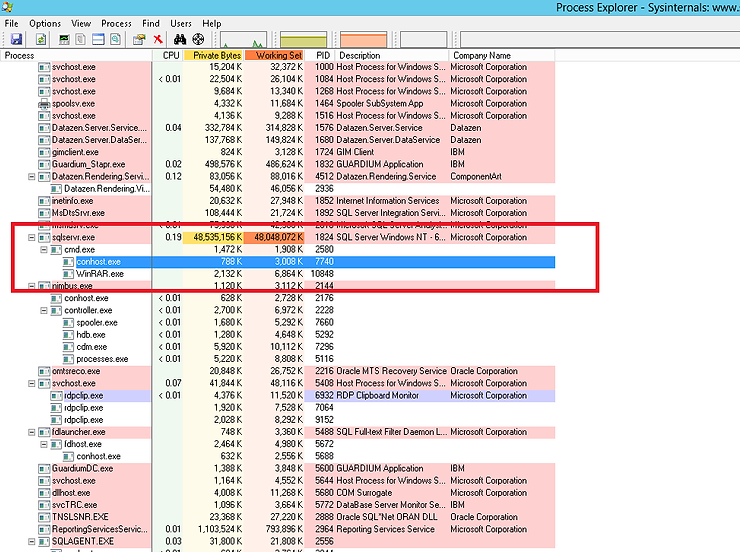Open the System Information toolbar icon
Image resolution: width=740 pixels, height=552 pixels.
click(x=64, y=39)
